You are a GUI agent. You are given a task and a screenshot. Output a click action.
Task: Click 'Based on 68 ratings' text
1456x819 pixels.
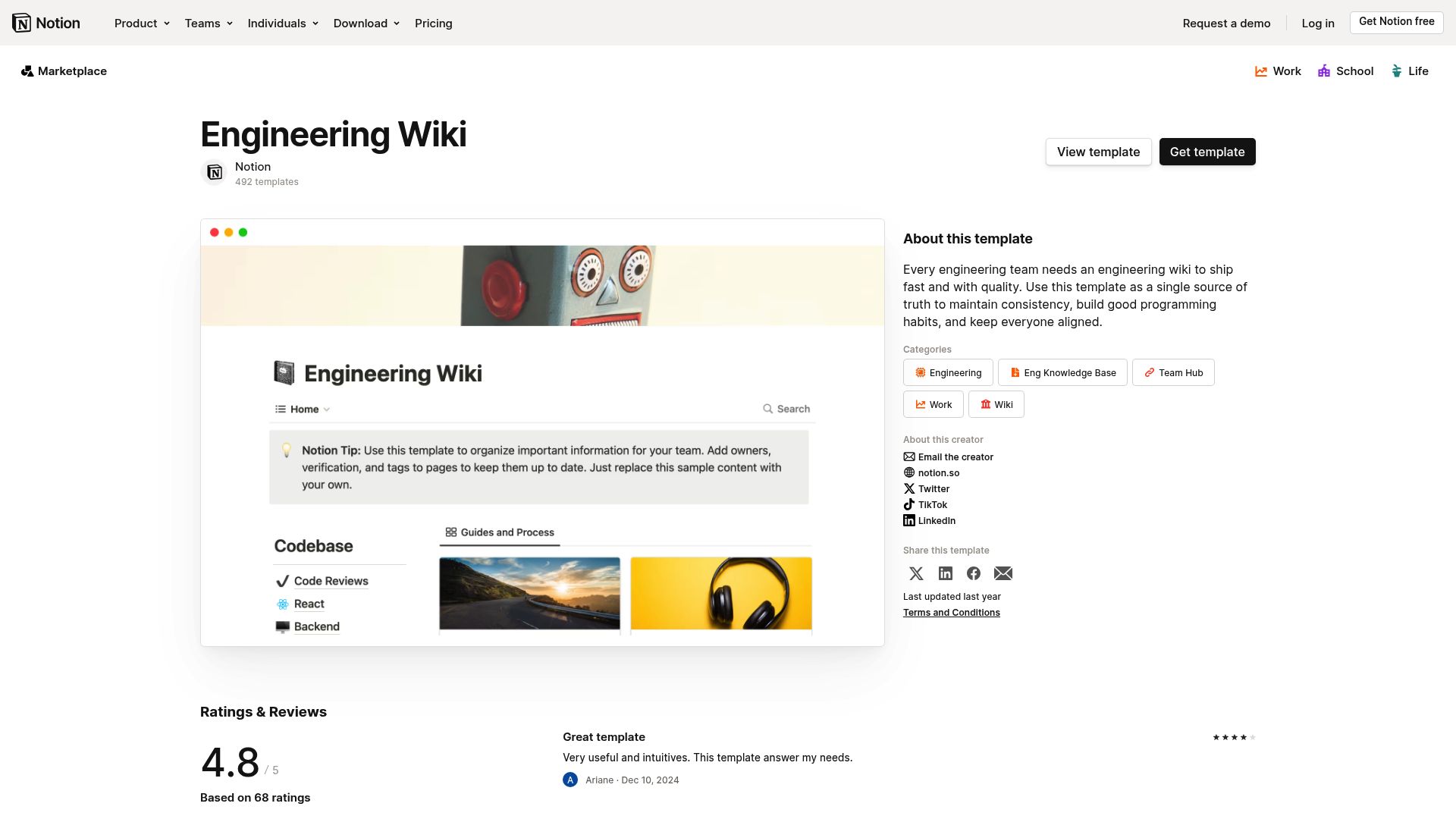pos(255,798)
